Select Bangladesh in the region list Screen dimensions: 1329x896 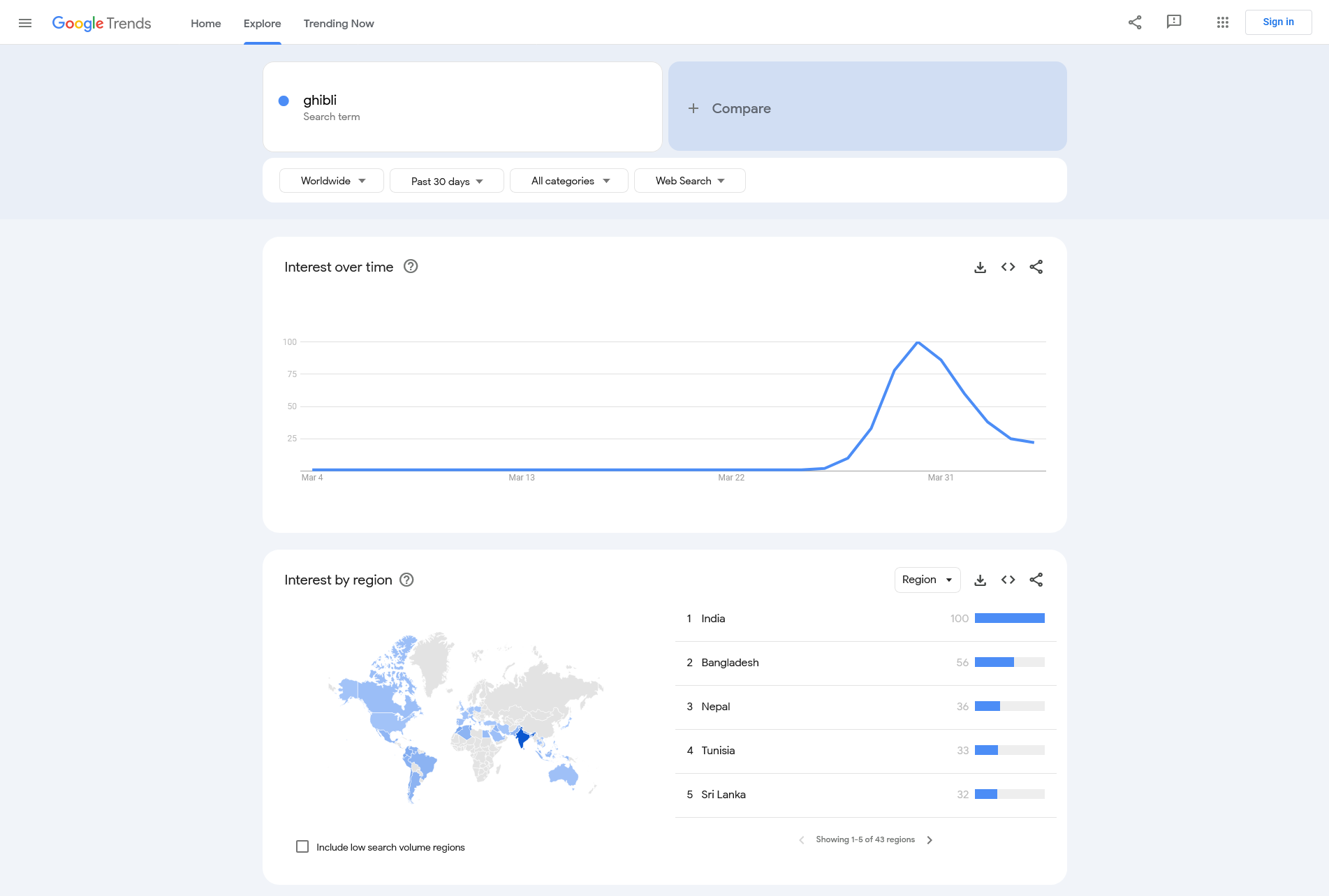pyautogui.click(x=866, y=663)
